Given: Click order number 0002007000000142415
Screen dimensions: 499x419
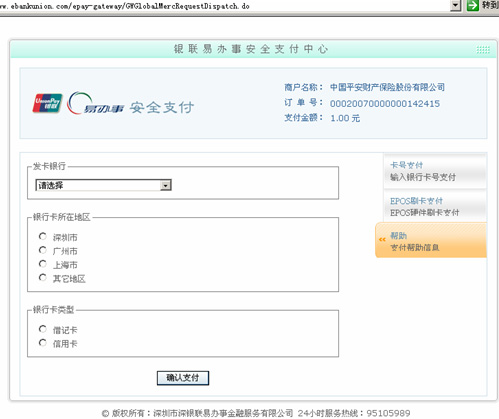Looking at the screenshot, I should (385, 104).
